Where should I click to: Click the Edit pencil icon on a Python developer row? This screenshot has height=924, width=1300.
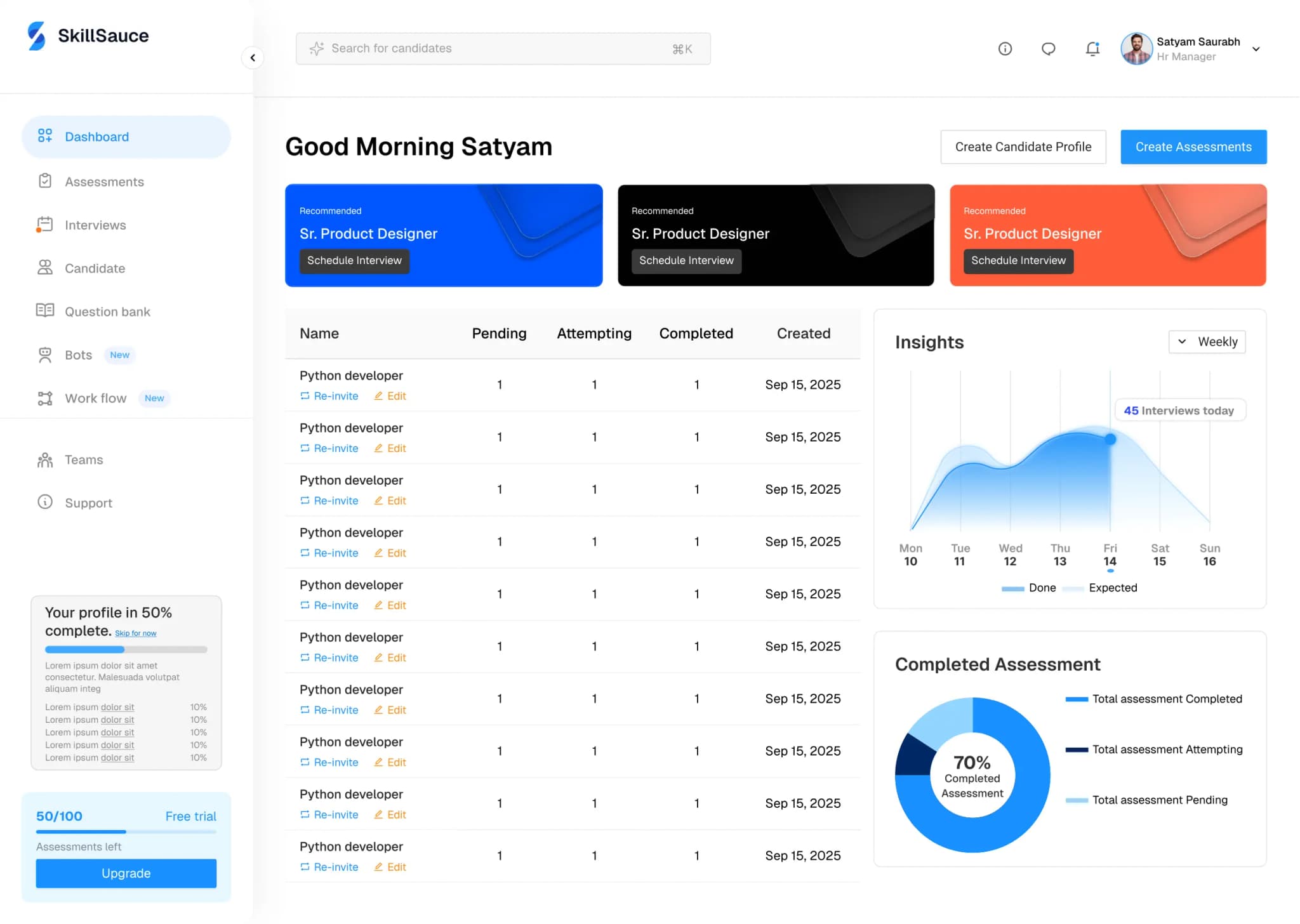(379, 395)
